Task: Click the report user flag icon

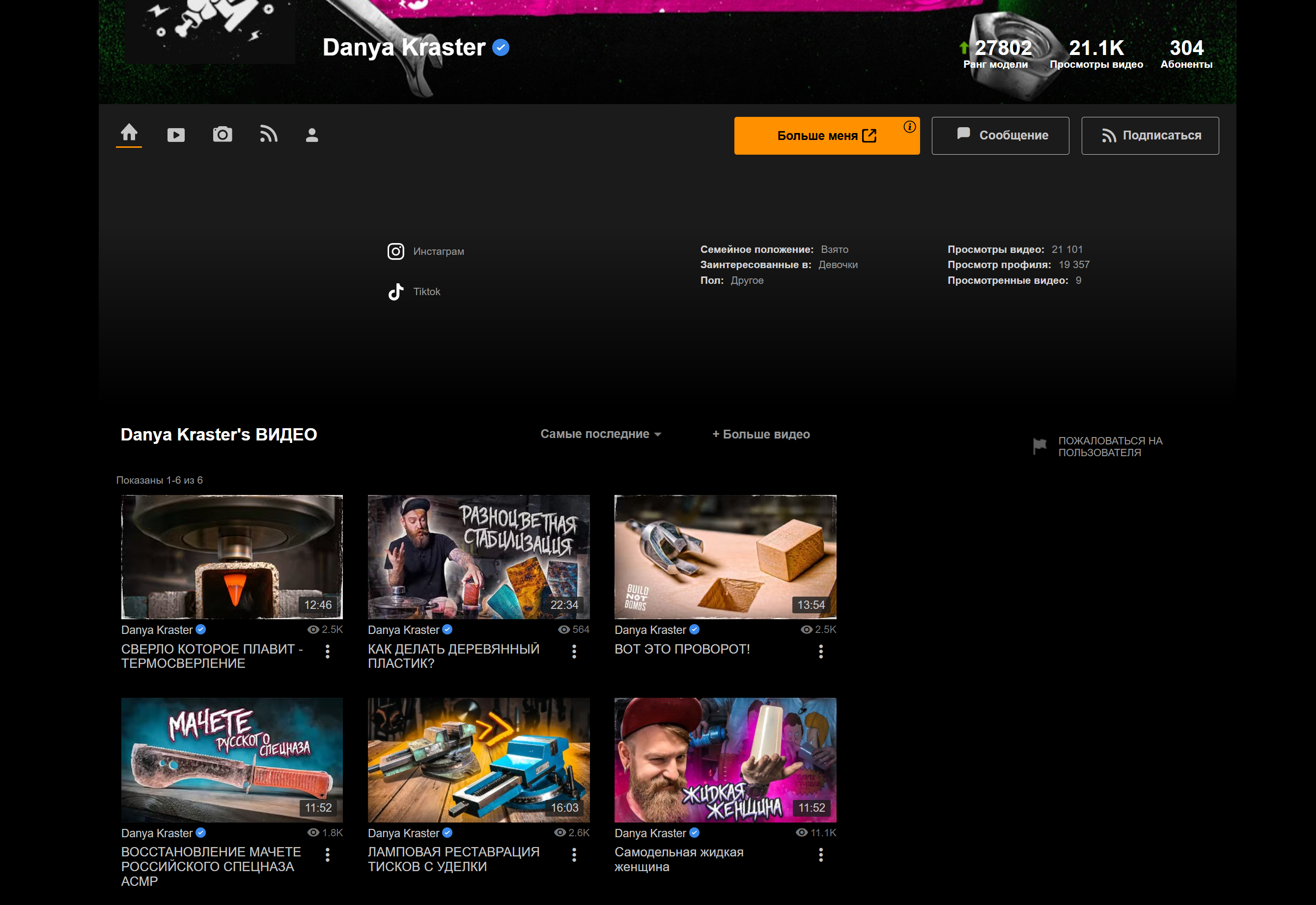Action: (x=1039, y=446)
